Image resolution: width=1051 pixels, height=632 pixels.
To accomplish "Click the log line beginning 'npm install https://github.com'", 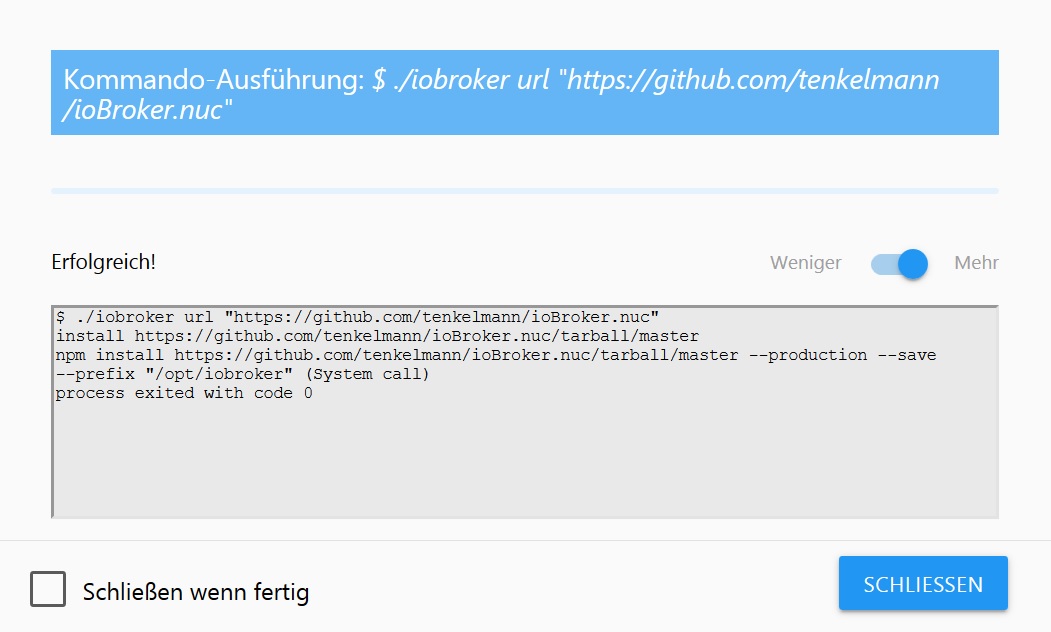I will [495, 355].
